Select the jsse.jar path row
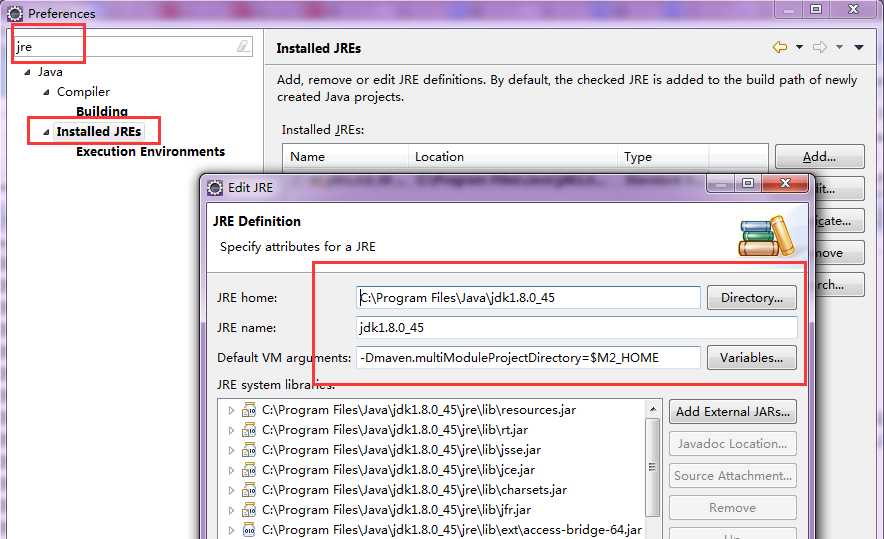Screen dimensions: 884x539 (x=401, y=450)
